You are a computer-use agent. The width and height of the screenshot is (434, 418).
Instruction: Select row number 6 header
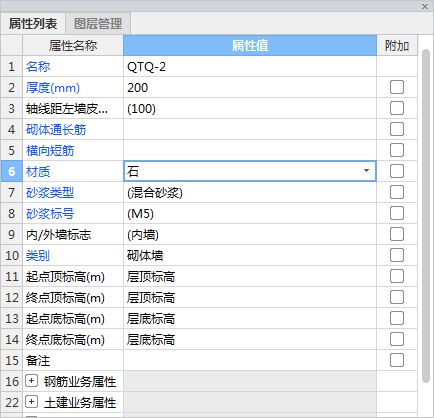tap(12, 171)
